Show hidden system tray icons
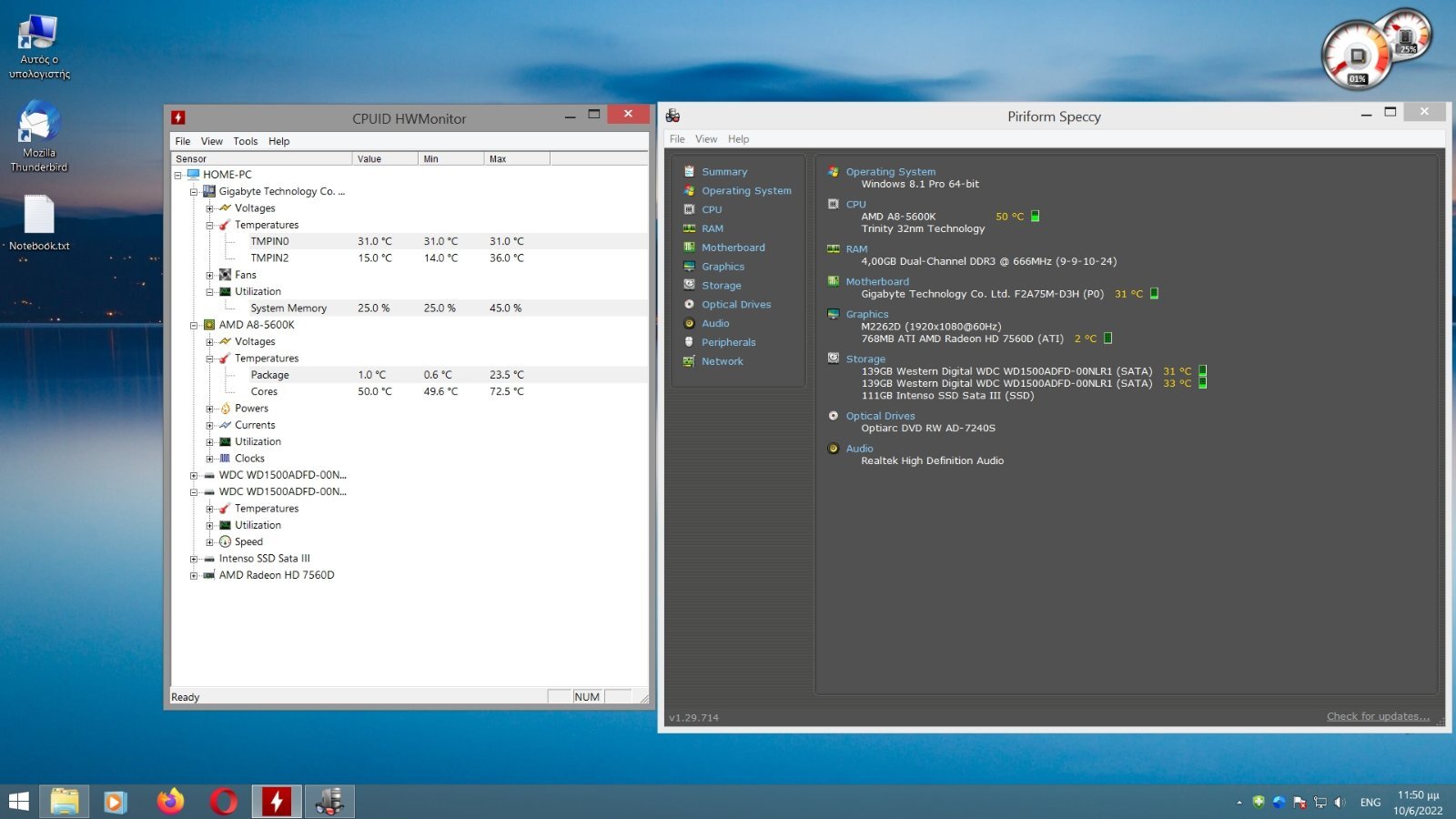The width and height of the screenshot is (1456, 819). [1239, 803]
